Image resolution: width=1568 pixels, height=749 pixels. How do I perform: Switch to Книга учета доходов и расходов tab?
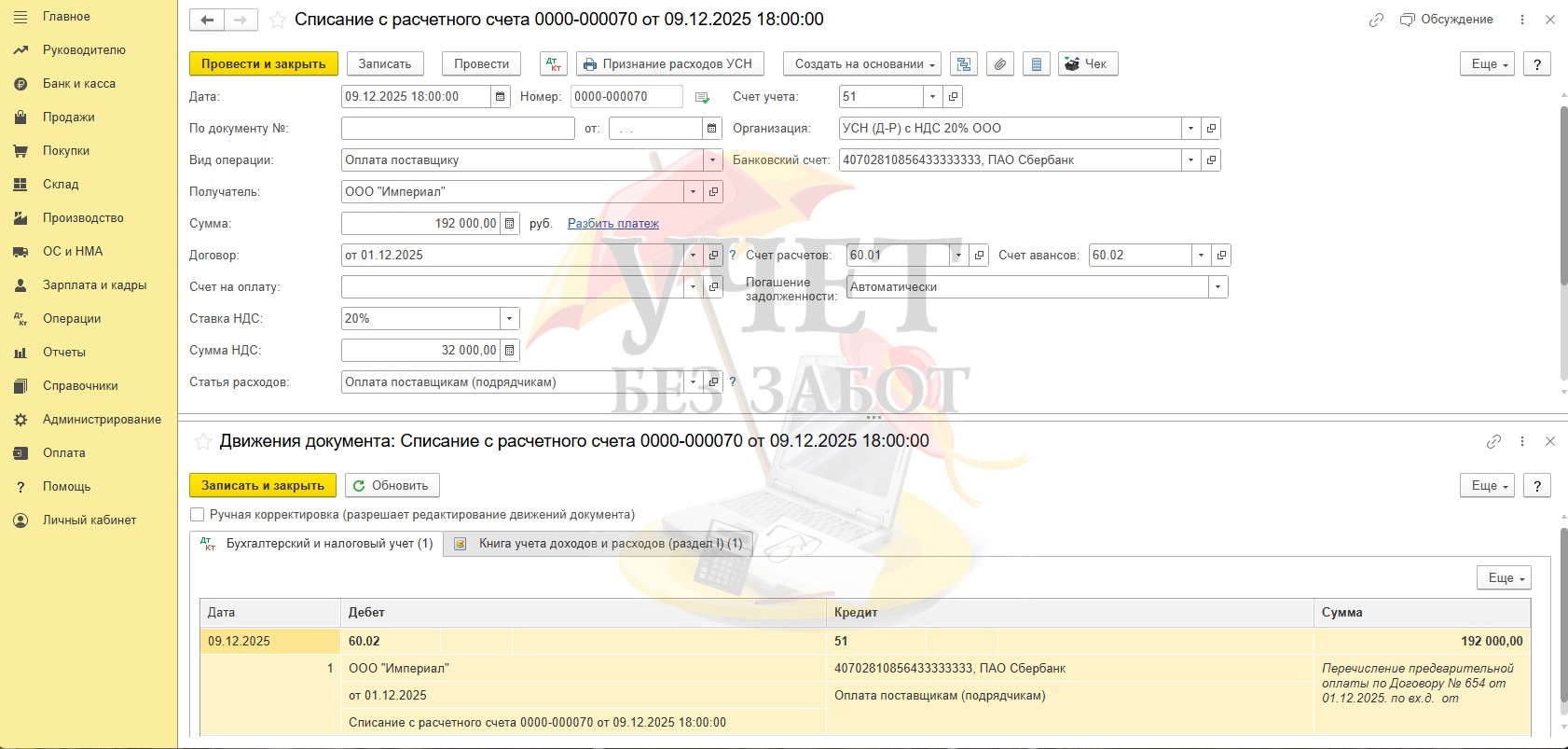point(598,543)
